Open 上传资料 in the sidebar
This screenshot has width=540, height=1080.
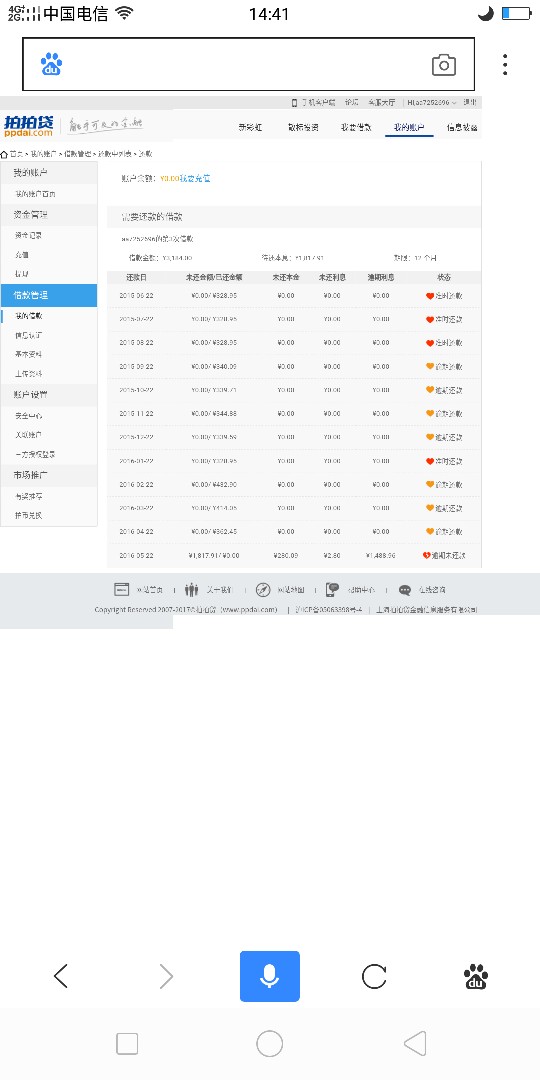29,373
